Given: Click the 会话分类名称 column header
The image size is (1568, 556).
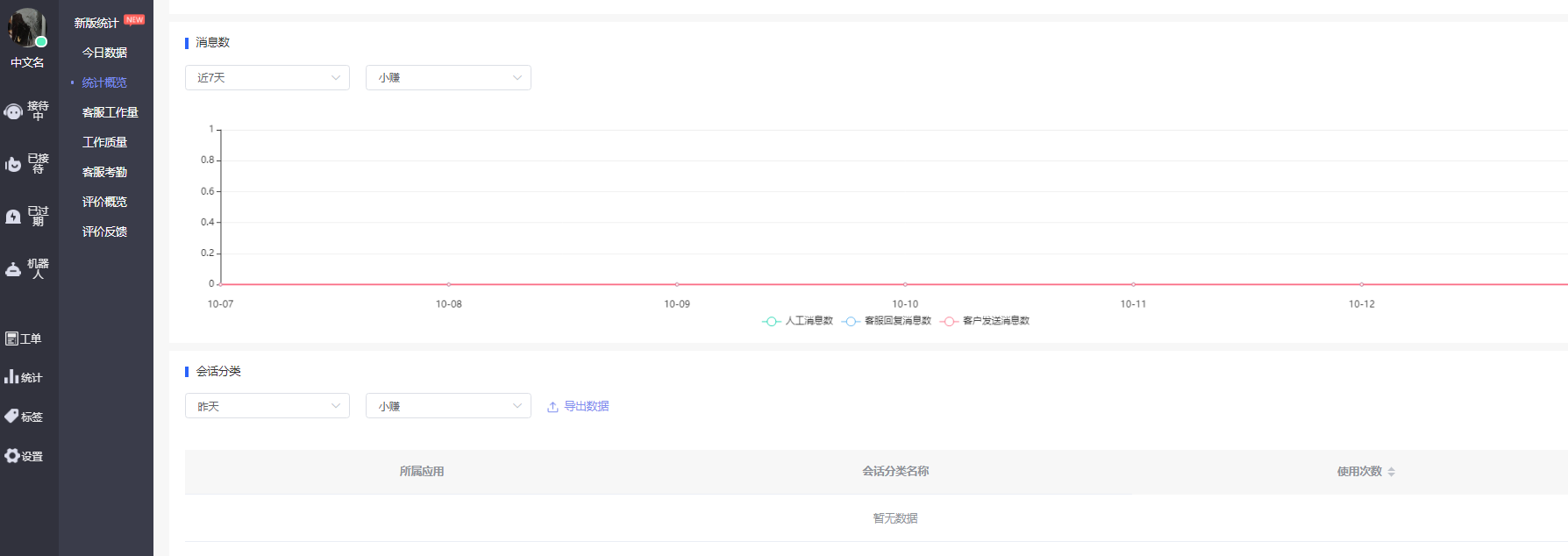Looking at the screenshot, I should (x=895, y=472).
